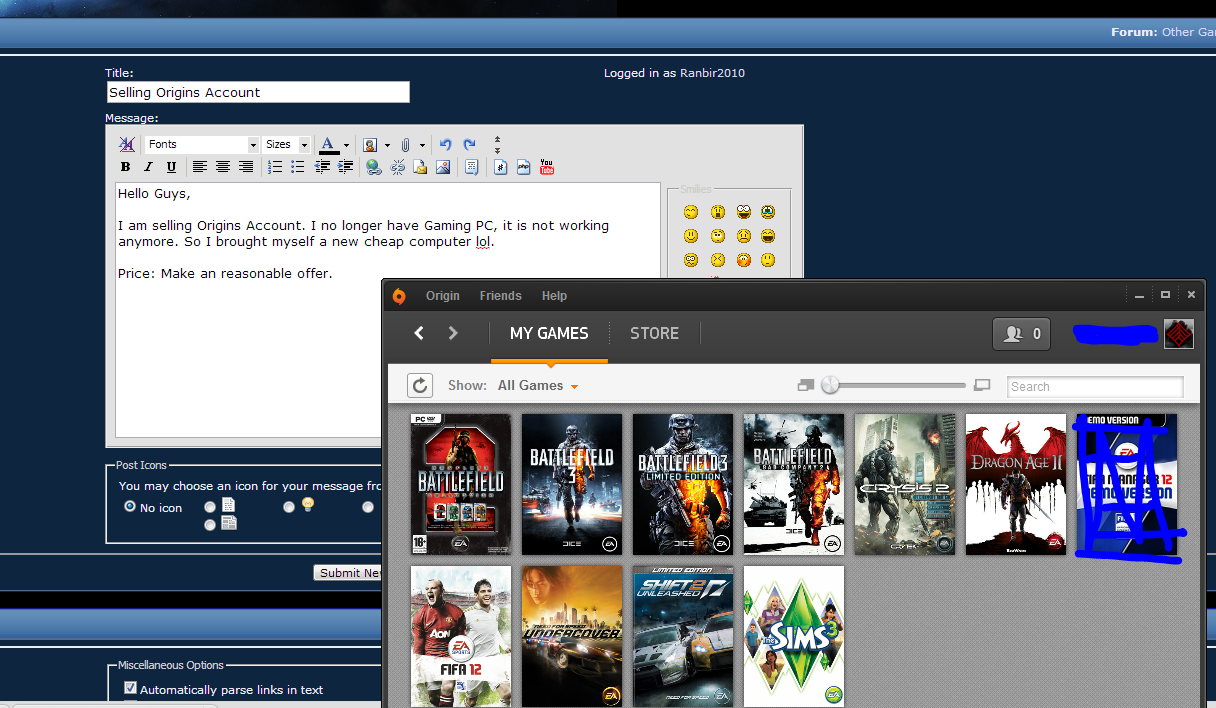Viewport: 1216px width, 708px height.
Task: Go back in Origin navigation
Action: (x=420, y=333)
